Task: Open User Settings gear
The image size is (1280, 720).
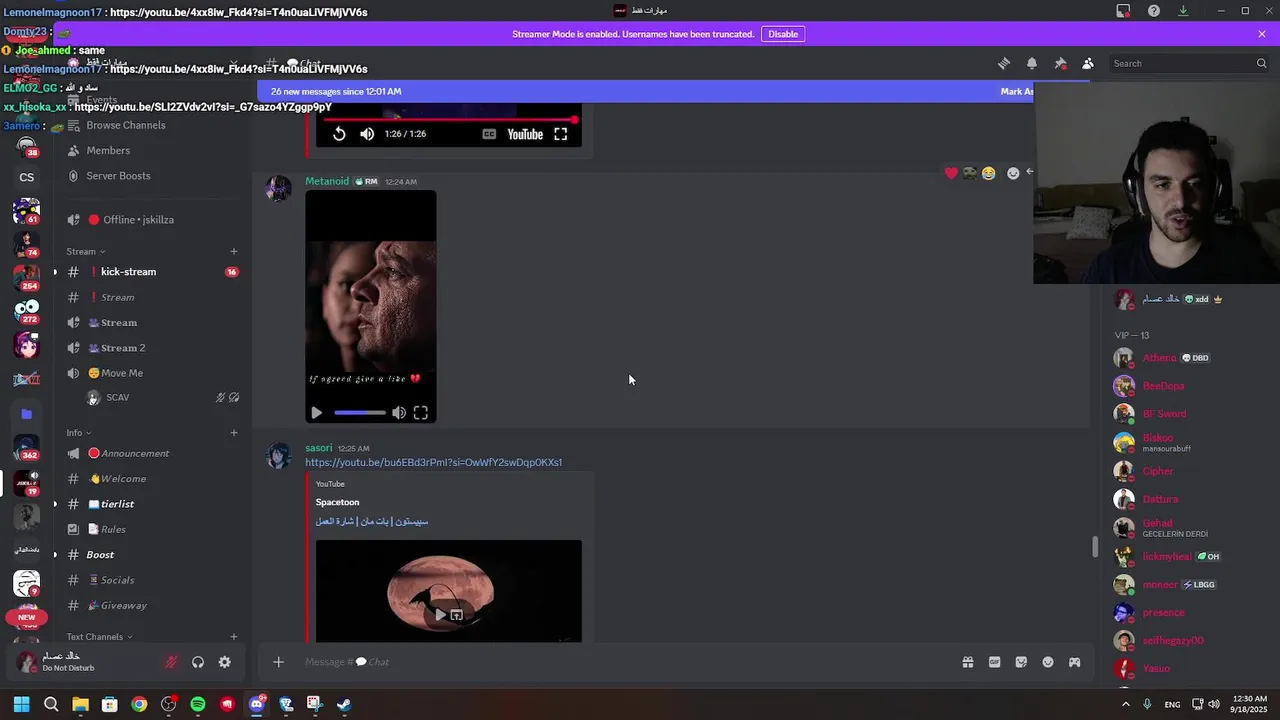Action: point(225,662)
